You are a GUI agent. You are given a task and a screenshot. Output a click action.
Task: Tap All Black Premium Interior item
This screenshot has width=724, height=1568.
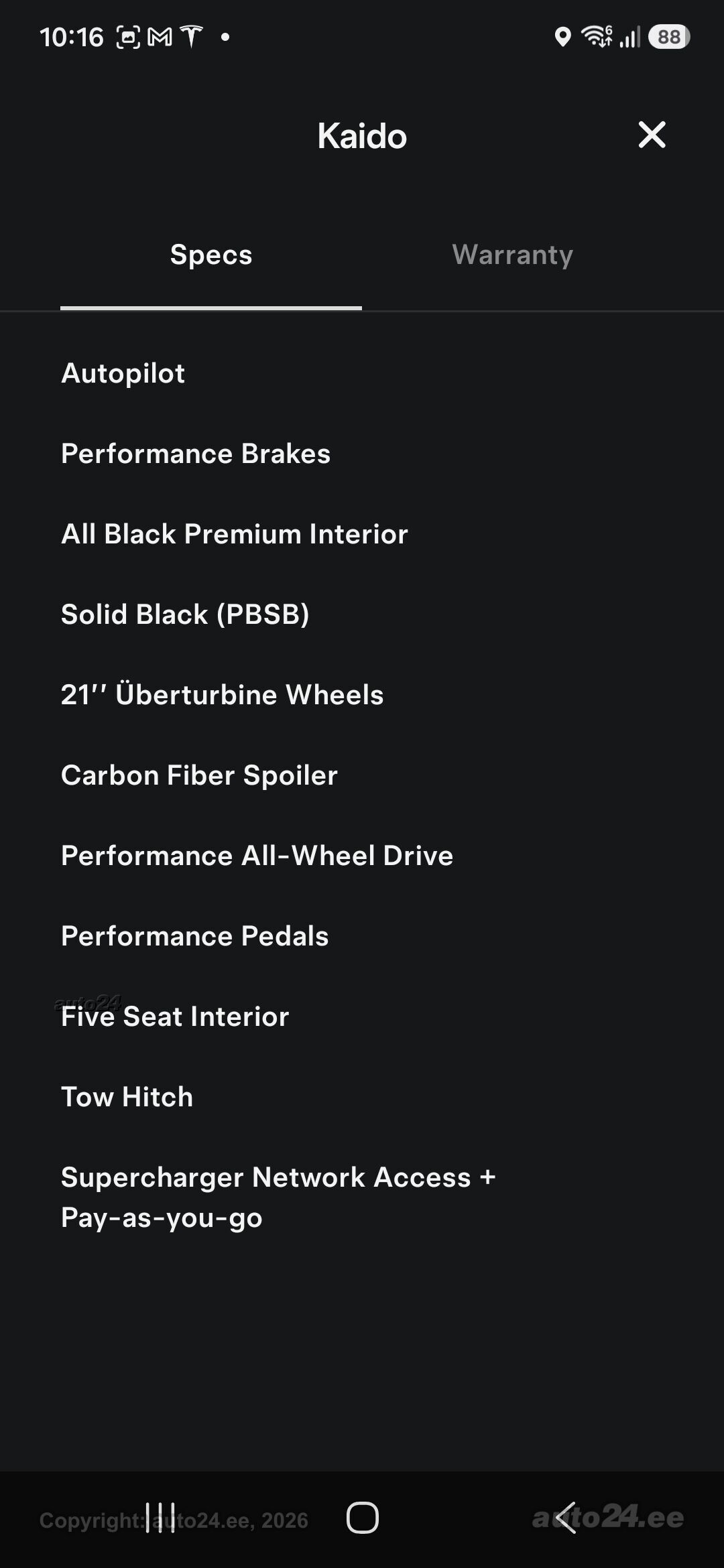[235, 534]
